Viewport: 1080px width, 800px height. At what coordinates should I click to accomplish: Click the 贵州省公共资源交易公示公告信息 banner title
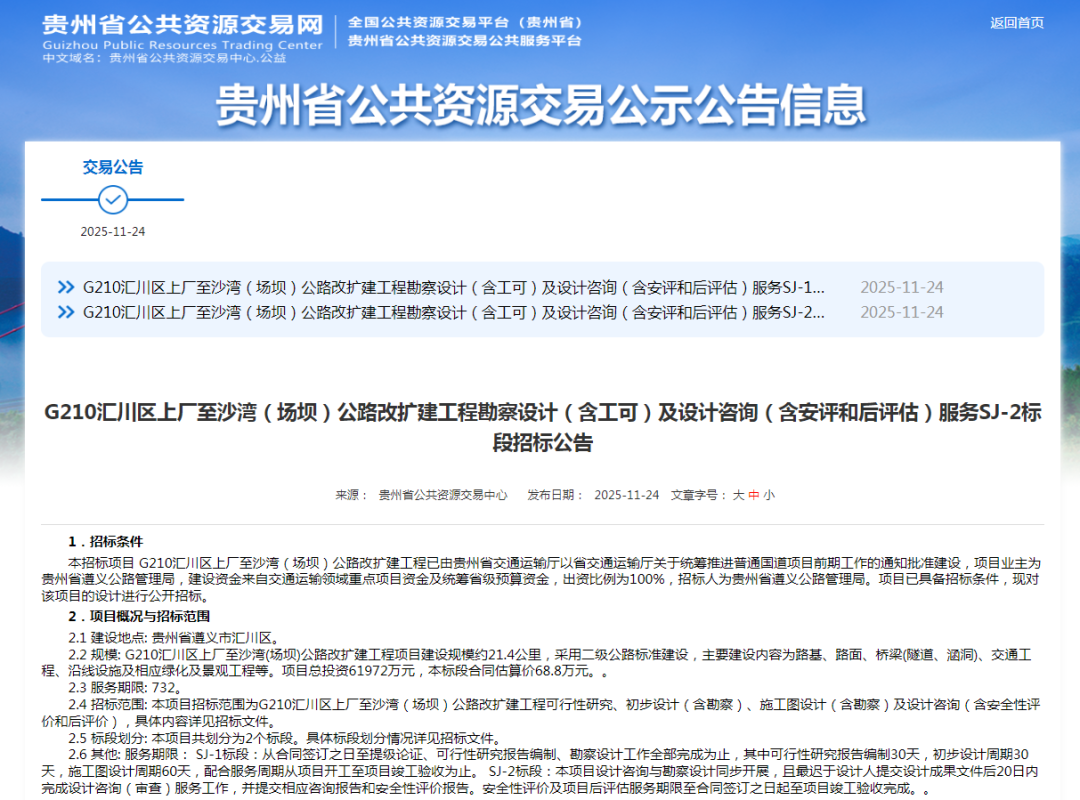(541, 104)
